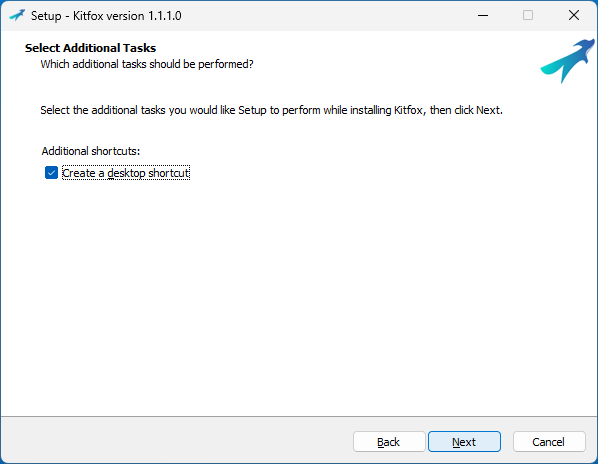Click the large Kitfox logo in the header

(x=567, y=61)
